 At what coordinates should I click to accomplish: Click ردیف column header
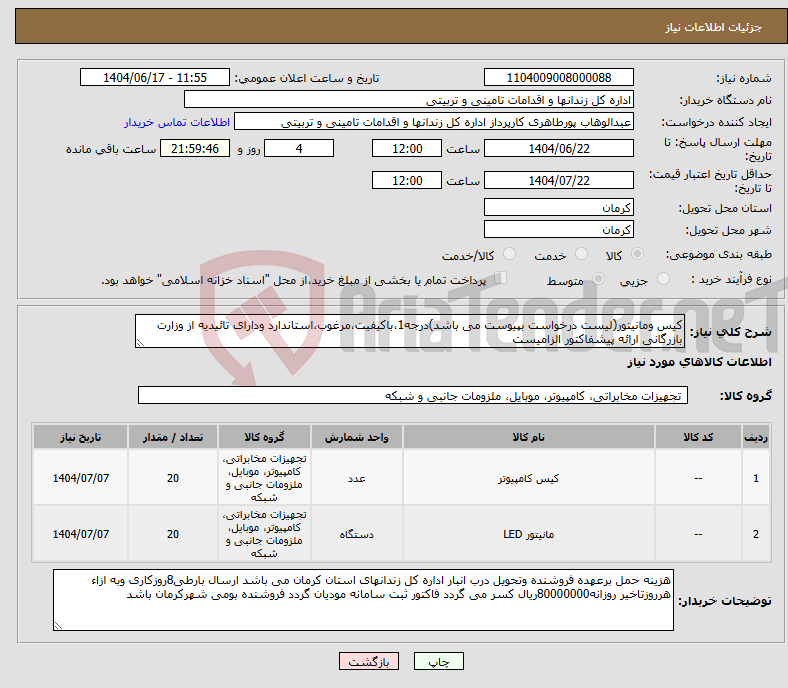pyautogui.click(x=756, y=437)
